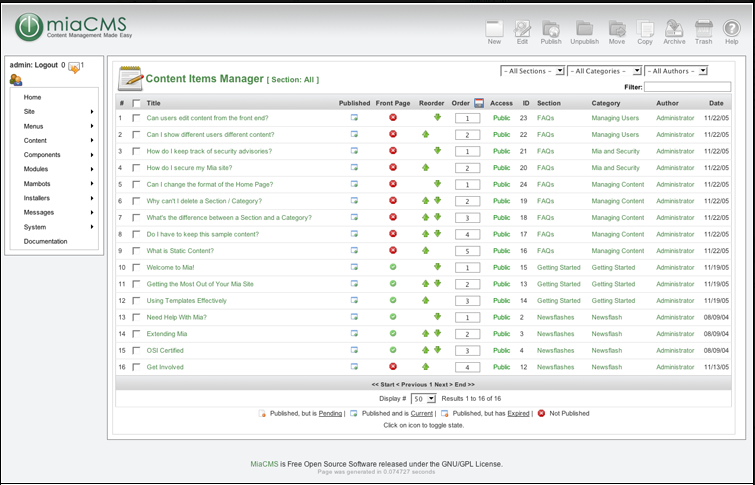The width and height of the screenshot is (755, 485).
Task: Expand the System submenu arrow
Action: [x=91, y=227]
